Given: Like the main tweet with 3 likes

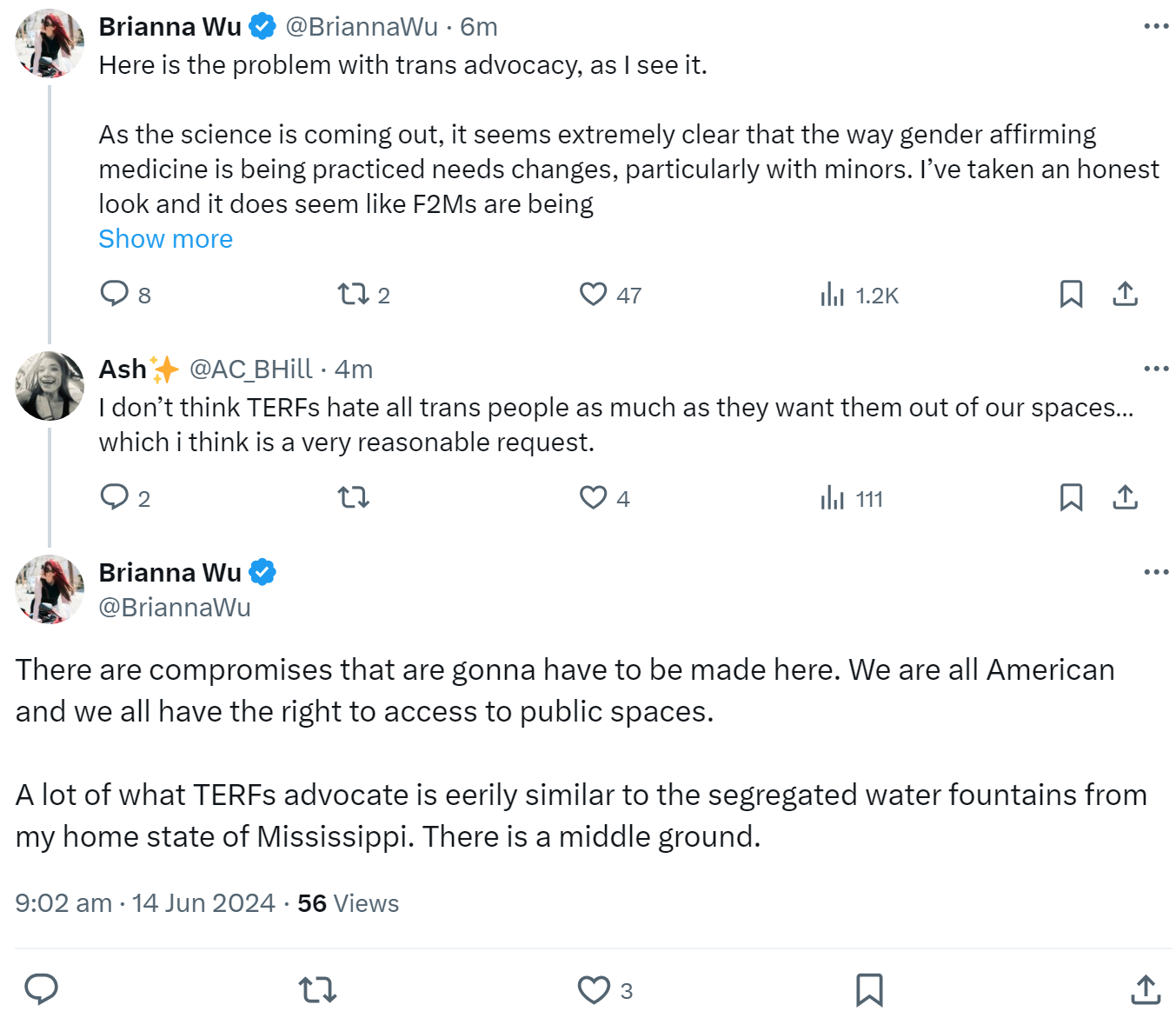Looking at the screenshot, I should [x=594, y=989].
